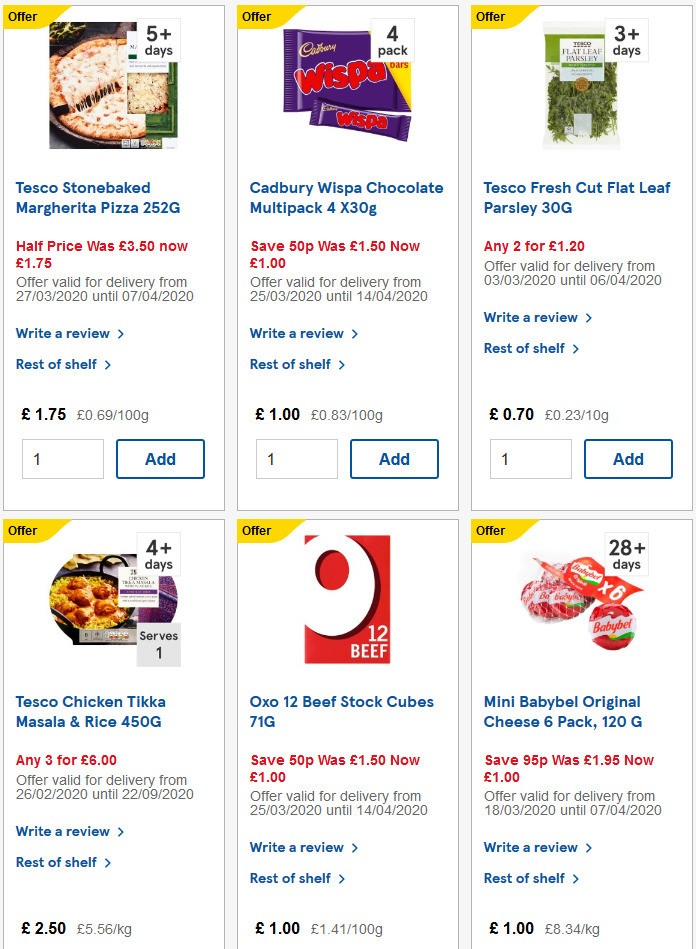This screenshot has height=949, width=696.
Task: Write a review for Mini Babybel cheese
Action: click(531, 847)
